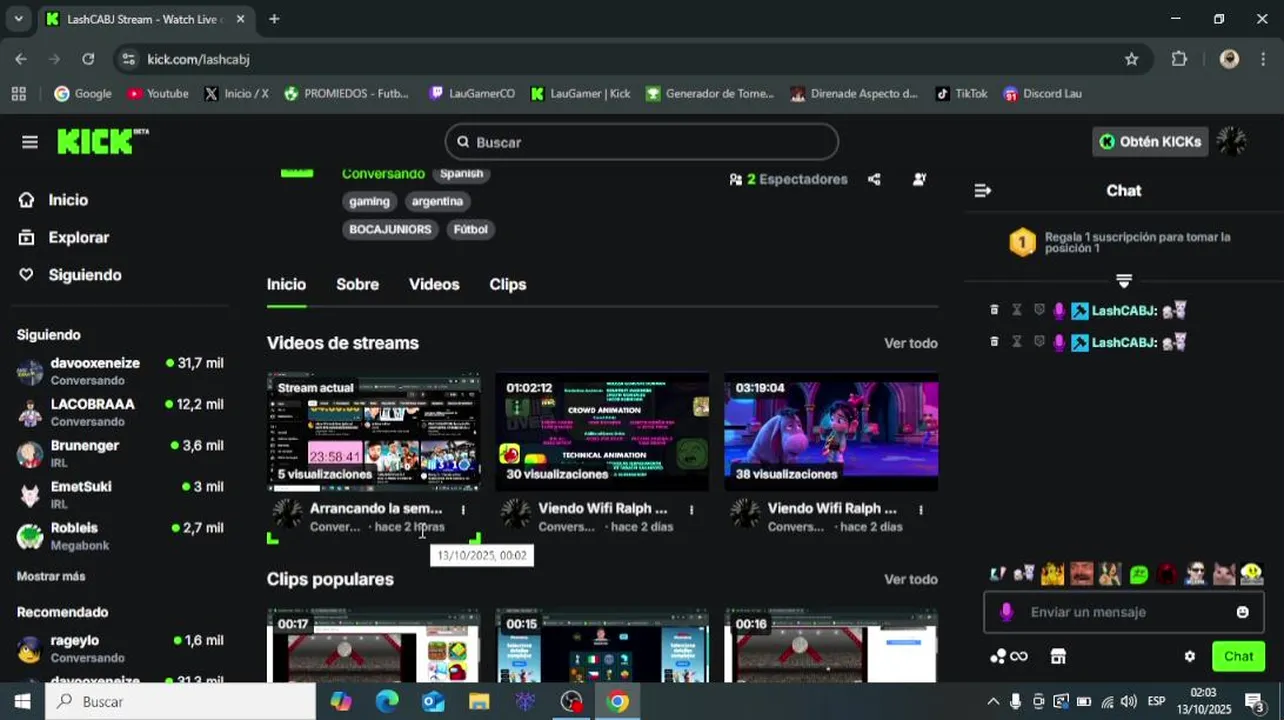Click the Conversando category link
The width and height of the screenshot is (1284, 720).
383,174
